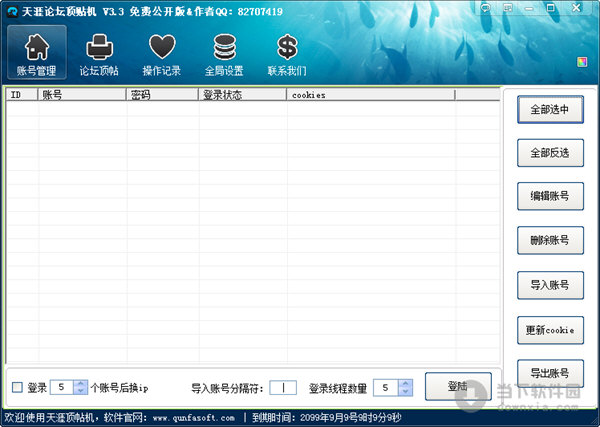The width and height of the screenshot is (600, 427).
Task: Click the ID column header
Action: (x=22, y=95)
